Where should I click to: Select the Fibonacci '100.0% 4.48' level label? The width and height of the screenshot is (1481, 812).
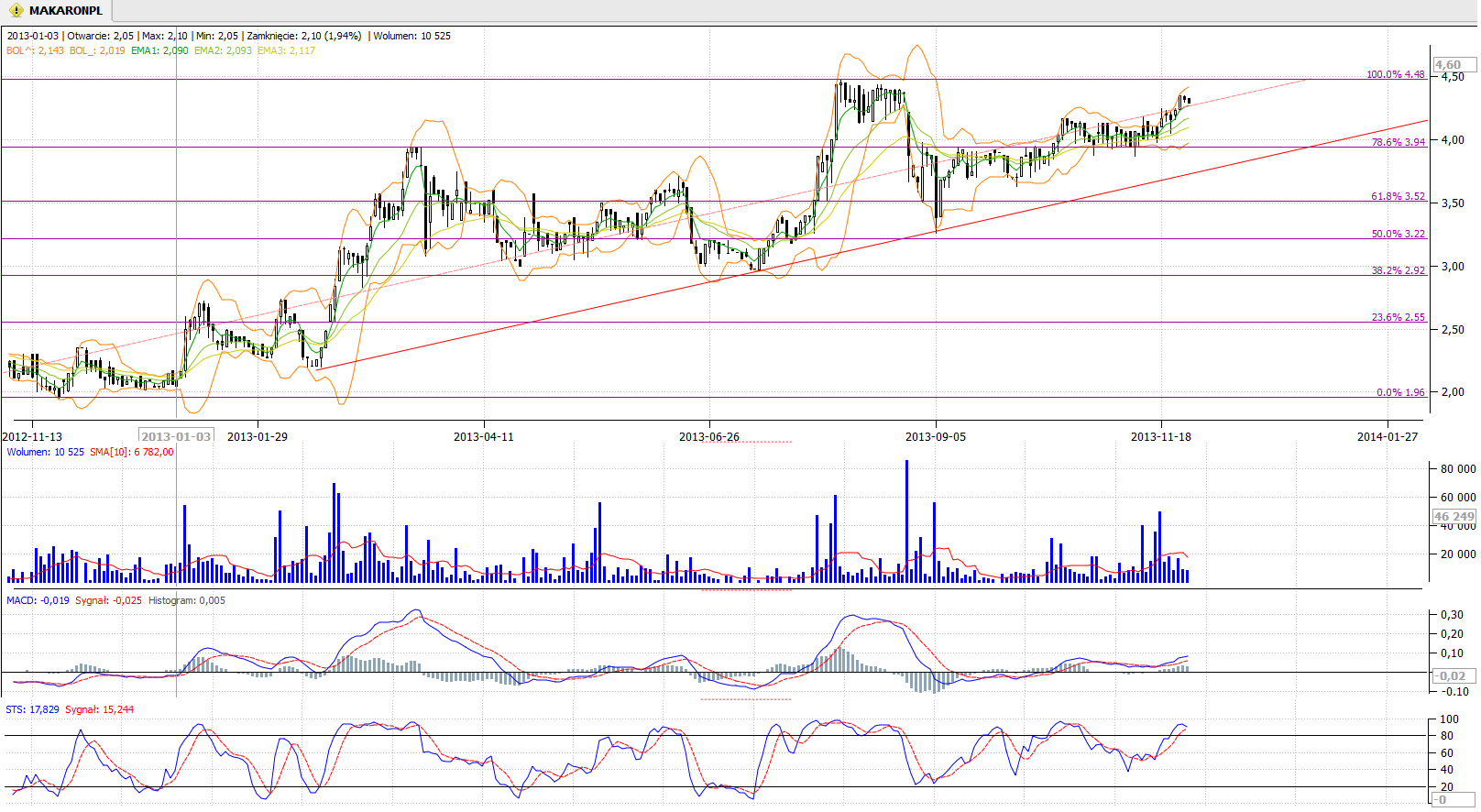point(1396,75)
